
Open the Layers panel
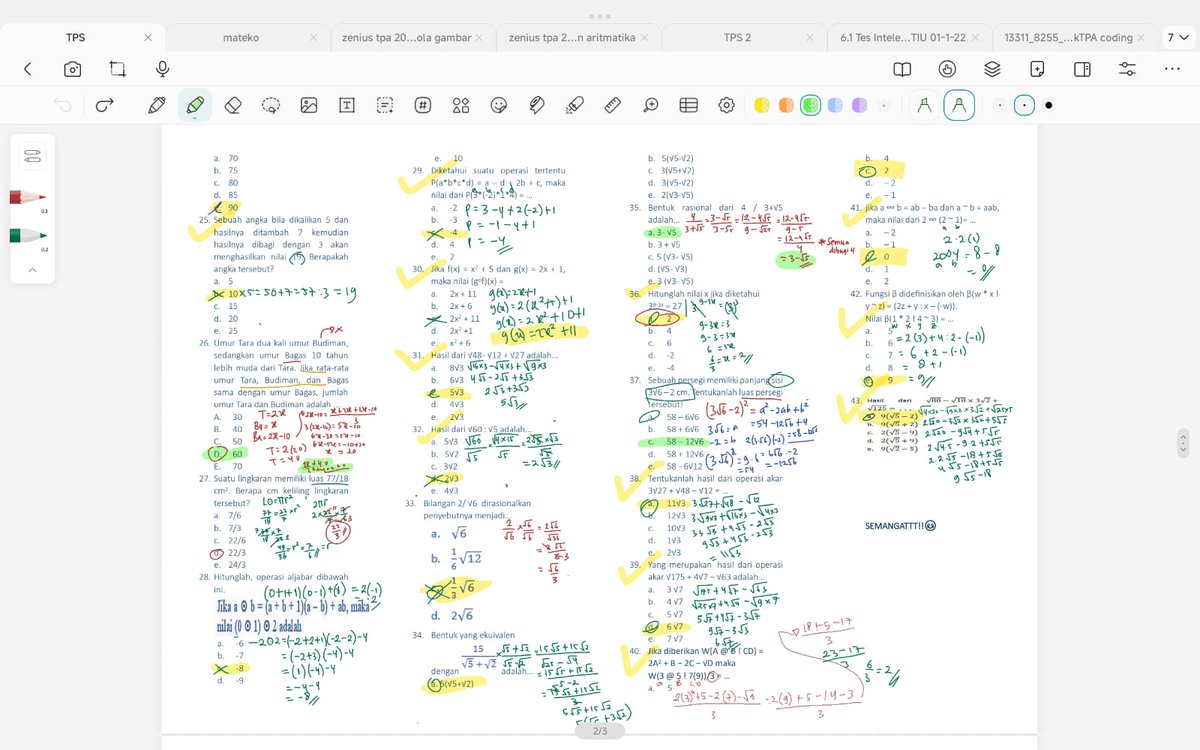point(992,69)
